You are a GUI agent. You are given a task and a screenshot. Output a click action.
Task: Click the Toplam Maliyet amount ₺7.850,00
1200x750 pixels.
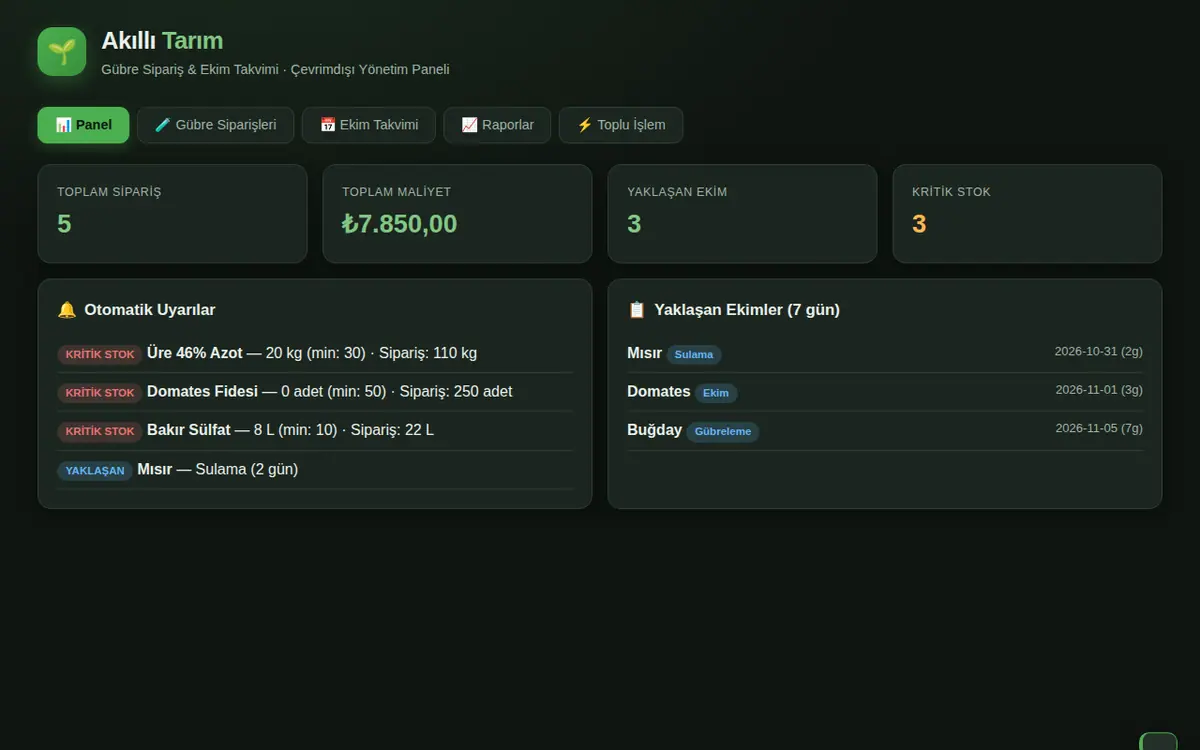coord(400,224)
